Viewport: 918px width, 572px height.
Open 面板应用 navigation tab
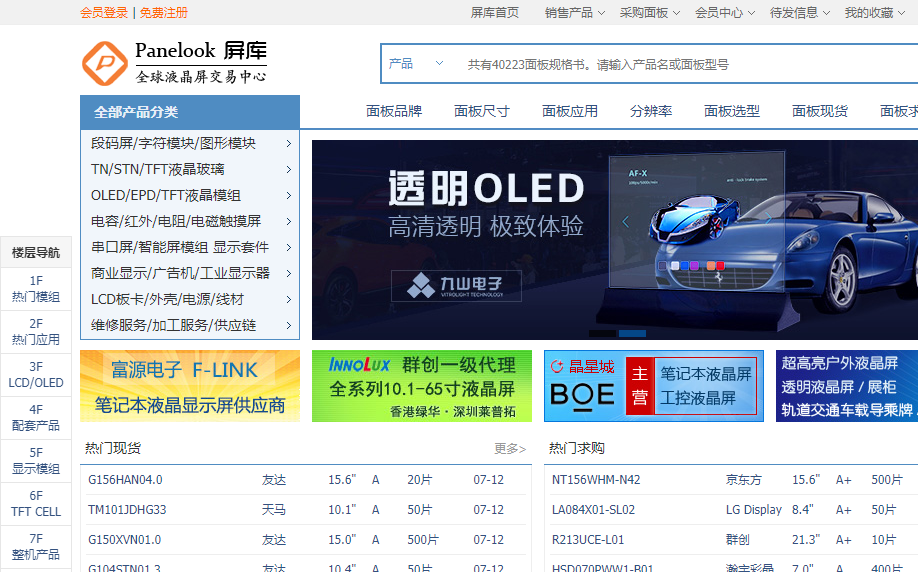coord(570,111)
